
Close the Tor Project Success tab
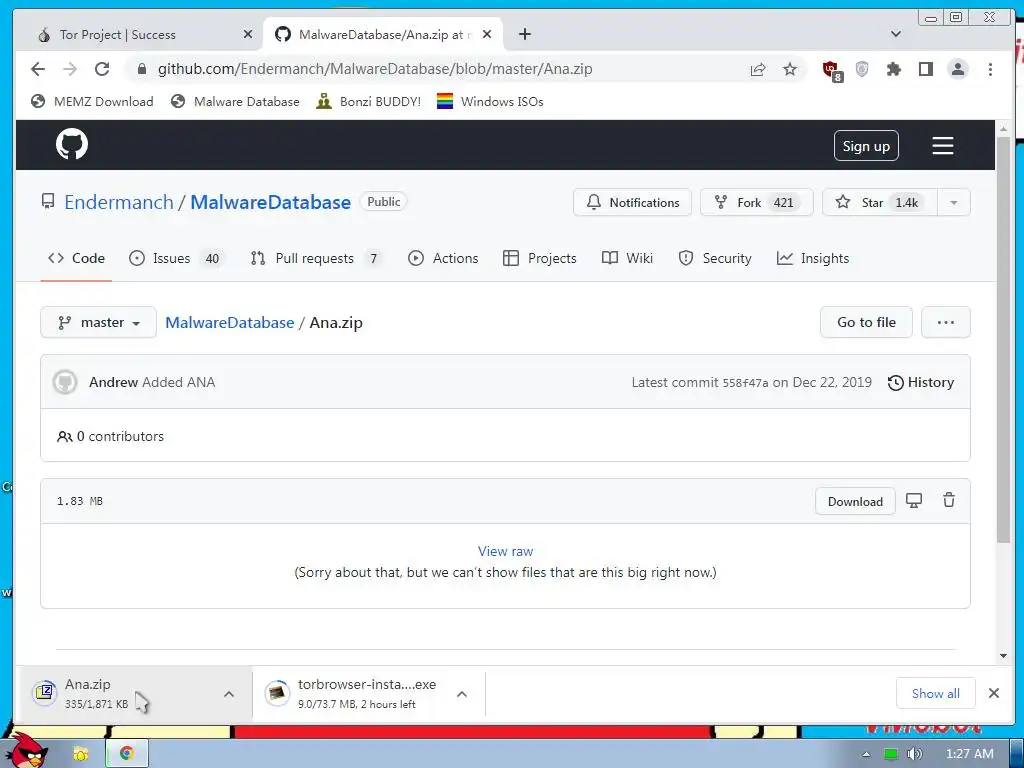tap(248, 34)
